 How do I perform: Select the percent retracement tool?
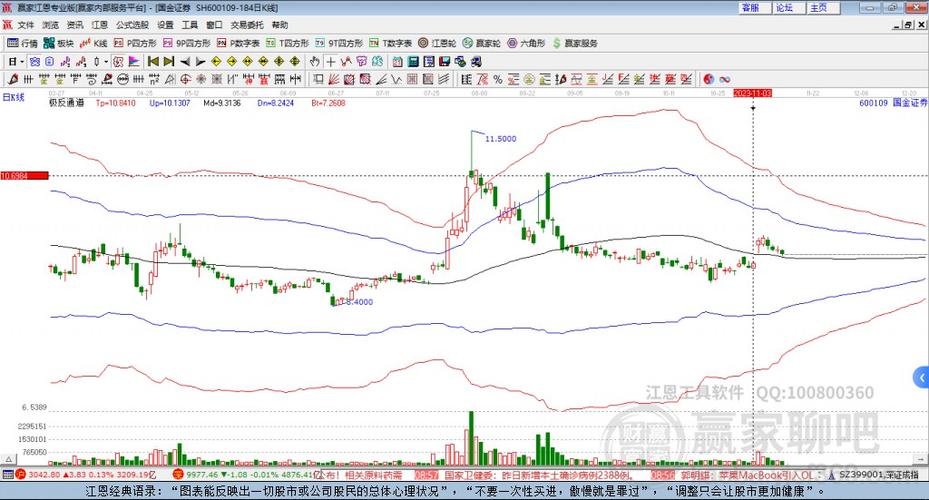point(498,79)
